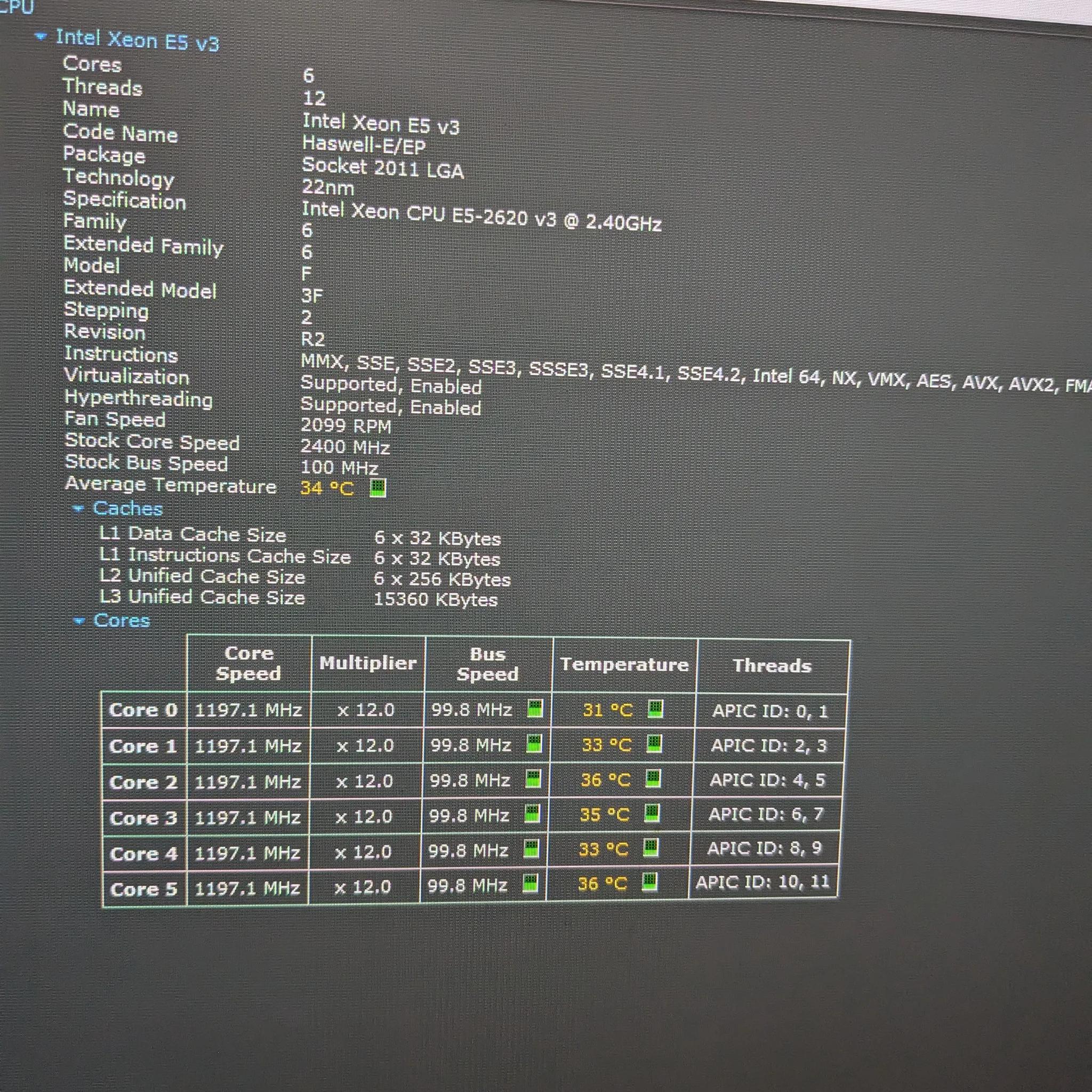The width and height of the screenshot is (1092, 1092).
Task: Click the Core 4 bus speed graph icon
Action: click(531, 848)
